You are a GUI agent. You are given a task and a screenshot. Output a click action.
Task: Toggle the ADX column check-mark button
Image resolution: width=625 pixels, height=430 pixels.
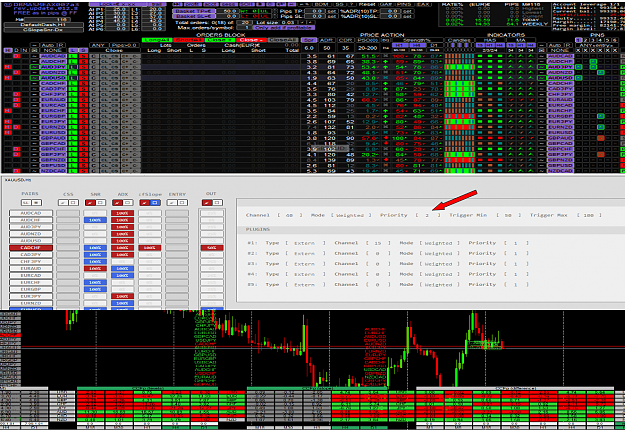click(x=118, y=203)
